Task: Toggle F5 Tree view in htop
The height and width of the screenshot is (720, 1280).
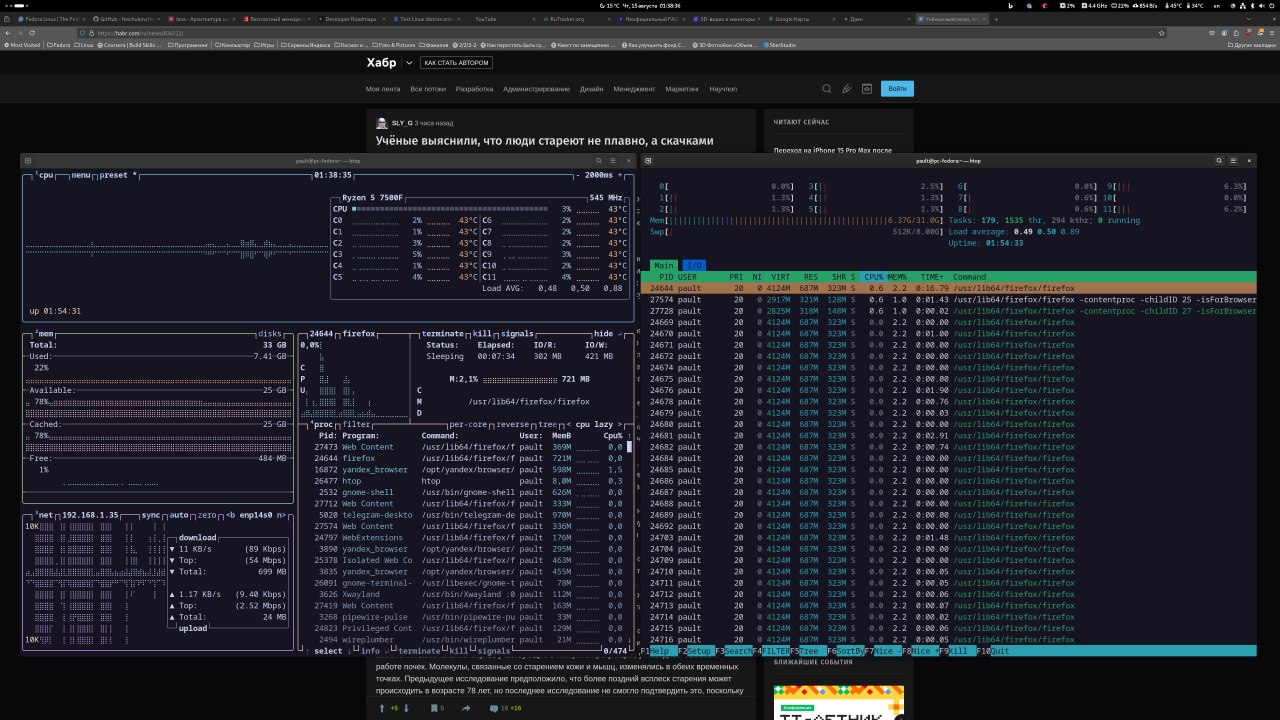Action: (809, 651)
